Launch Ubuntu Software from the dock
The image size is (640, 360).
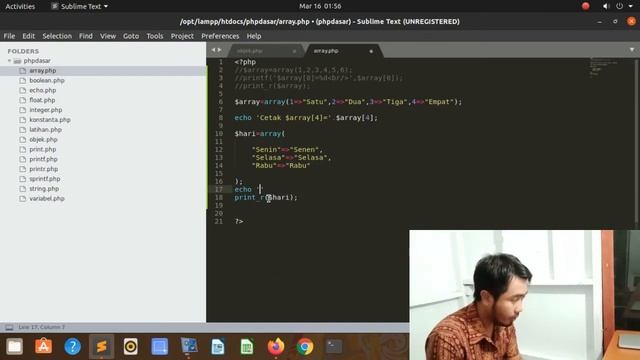pos(44,347)
